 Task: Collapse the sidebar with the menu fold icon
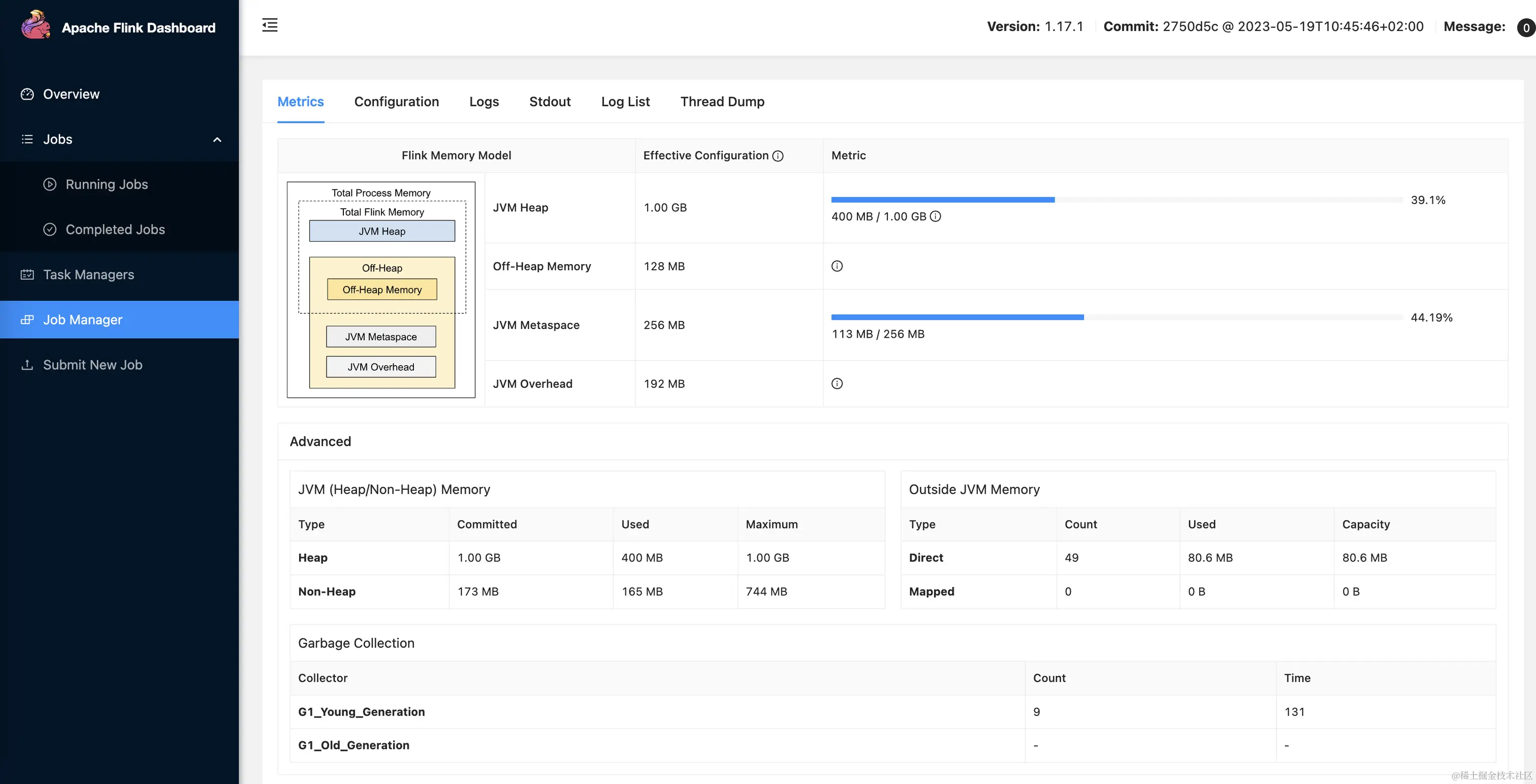pos(270,25)
